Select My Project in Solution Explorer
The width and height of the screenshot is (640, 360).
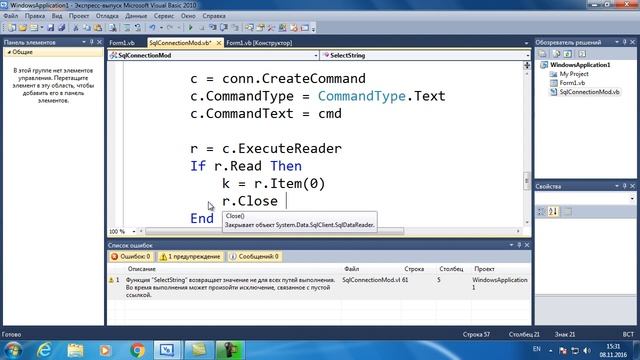tap(574, 74)
